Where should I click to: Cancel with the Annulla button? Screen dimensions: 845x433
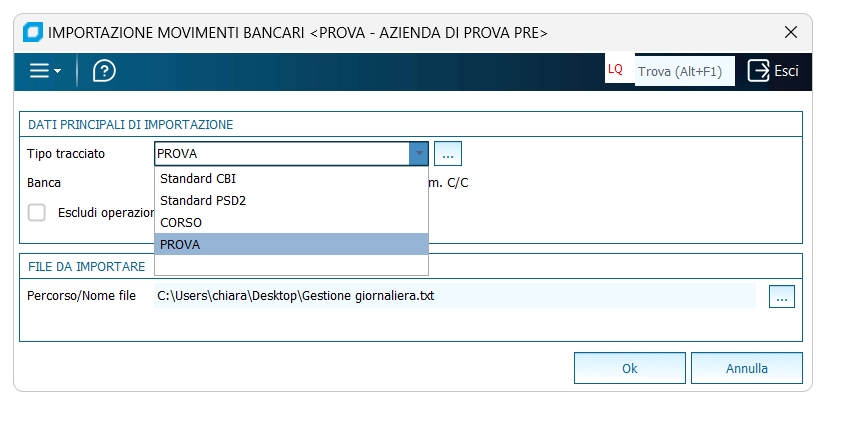[746, 368]
